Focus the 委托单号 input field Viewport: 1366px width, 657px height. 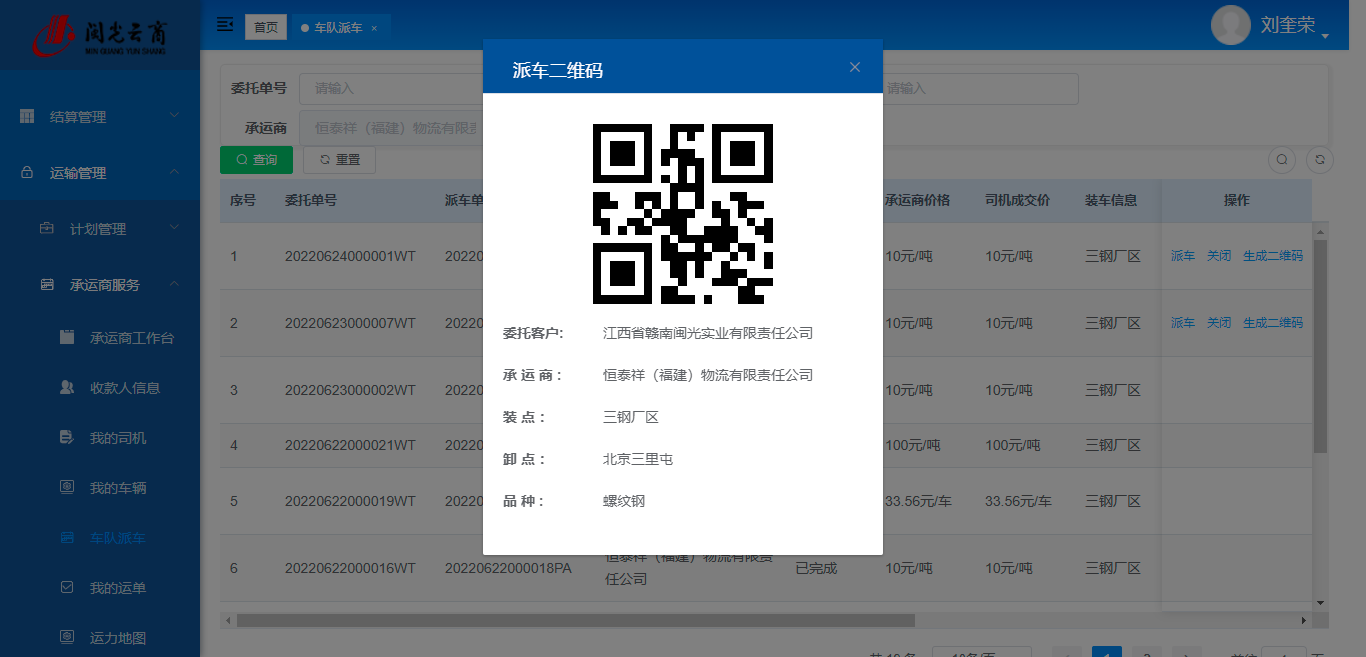393,88
